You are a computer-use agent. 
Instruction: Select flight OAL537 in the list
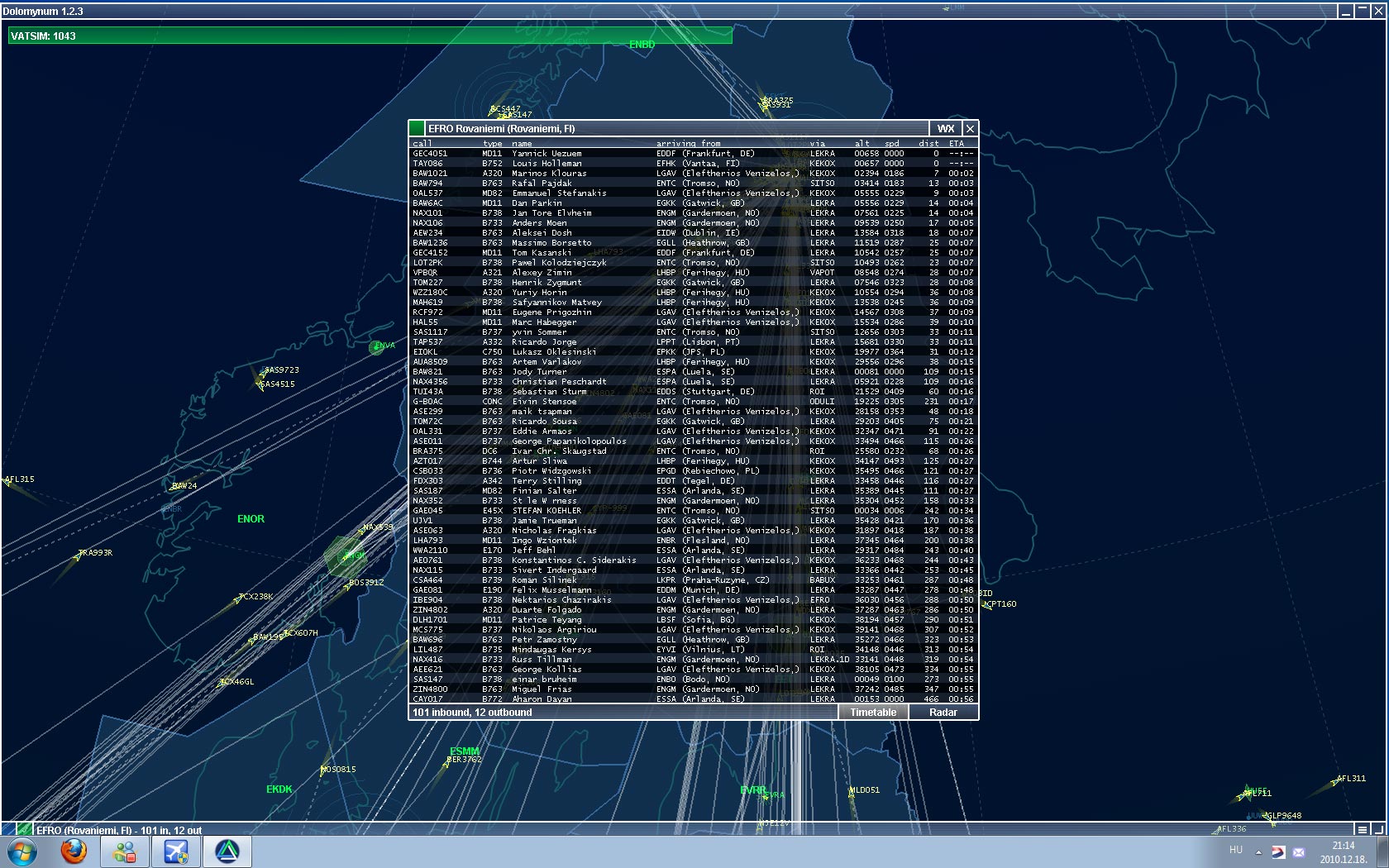pos(694,193)
